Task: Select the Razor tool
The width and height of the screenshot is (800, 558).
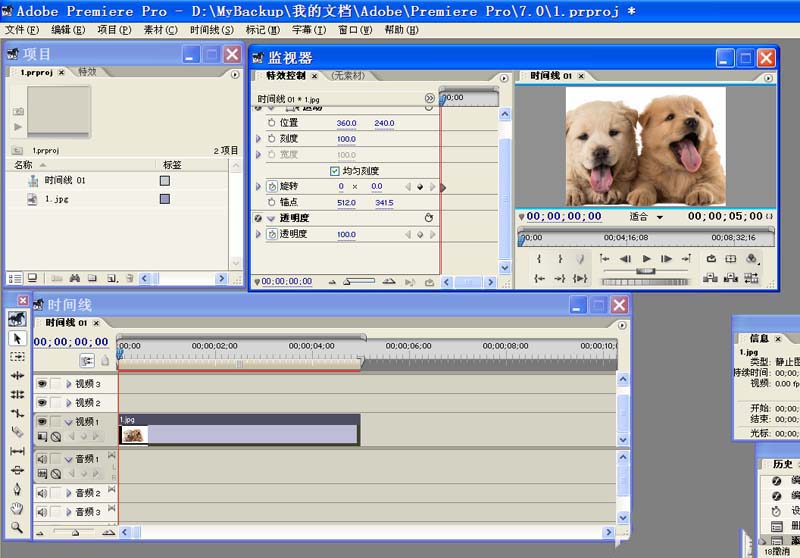Action: tap(17, 432)
